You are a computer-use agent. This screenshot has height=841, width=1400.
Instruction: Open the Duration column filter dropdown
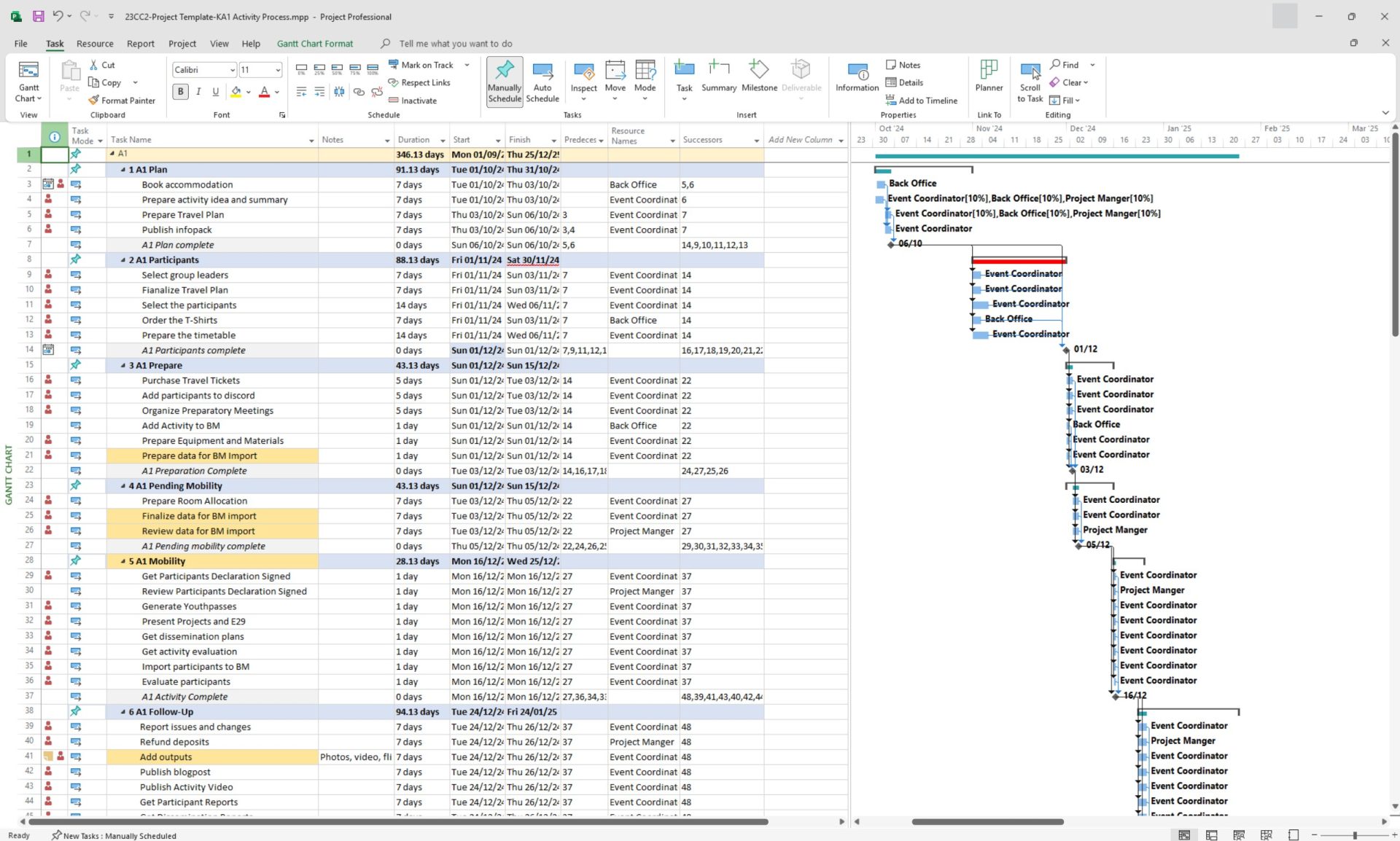(442, 140)
